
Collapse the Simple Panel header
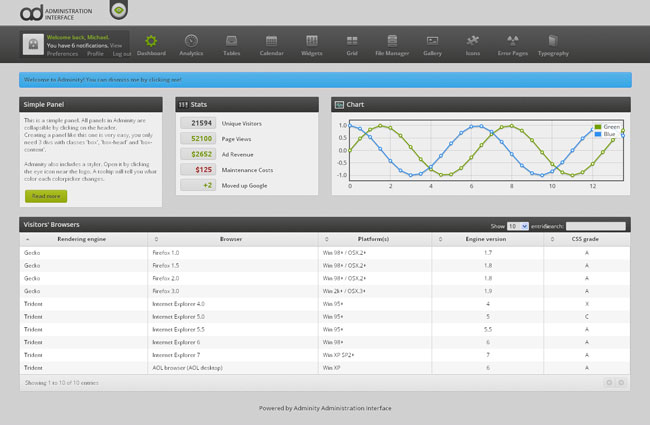click(x=91, y=104)
